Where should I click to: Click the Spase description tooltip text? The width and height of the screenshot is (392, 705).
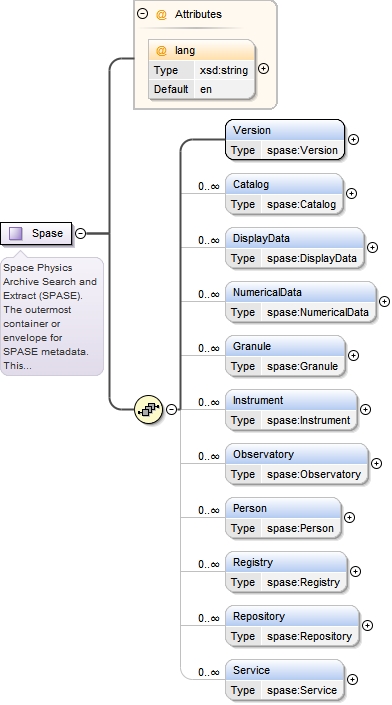(50, 317)
